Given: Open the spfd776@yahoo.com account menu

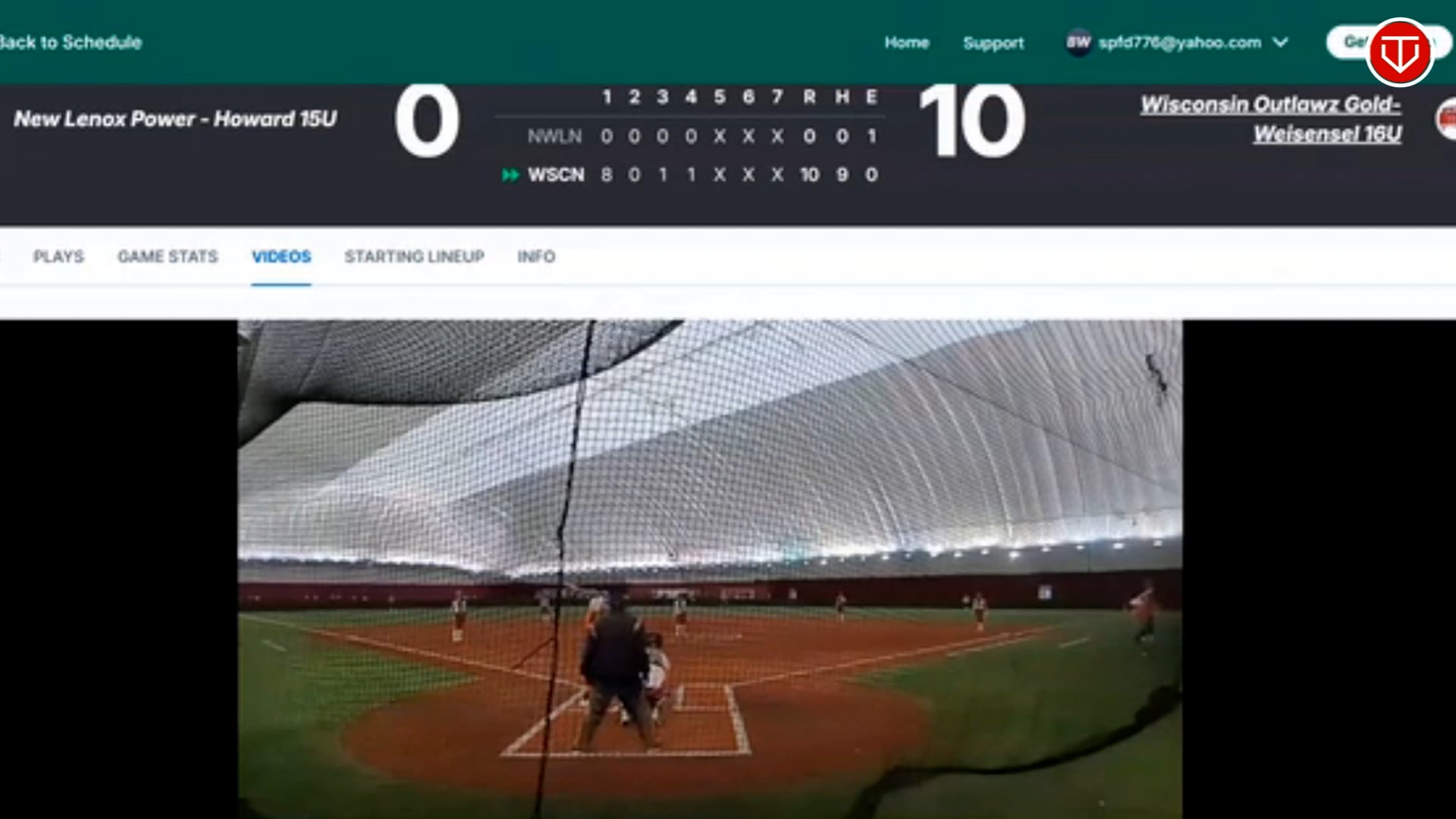Looking at the screenshot, I should [x=1179, y=42].
